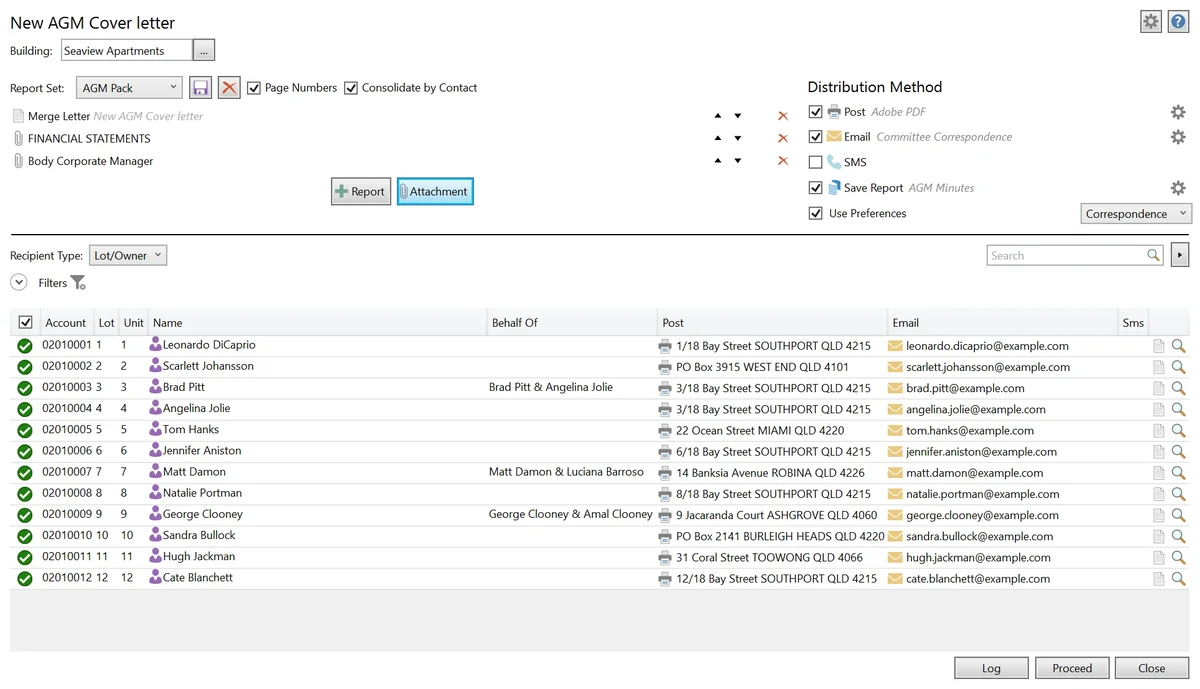Screen dimensions: 1200x689
Task: Delete the report set with the red X button
Action: [230, 88]
